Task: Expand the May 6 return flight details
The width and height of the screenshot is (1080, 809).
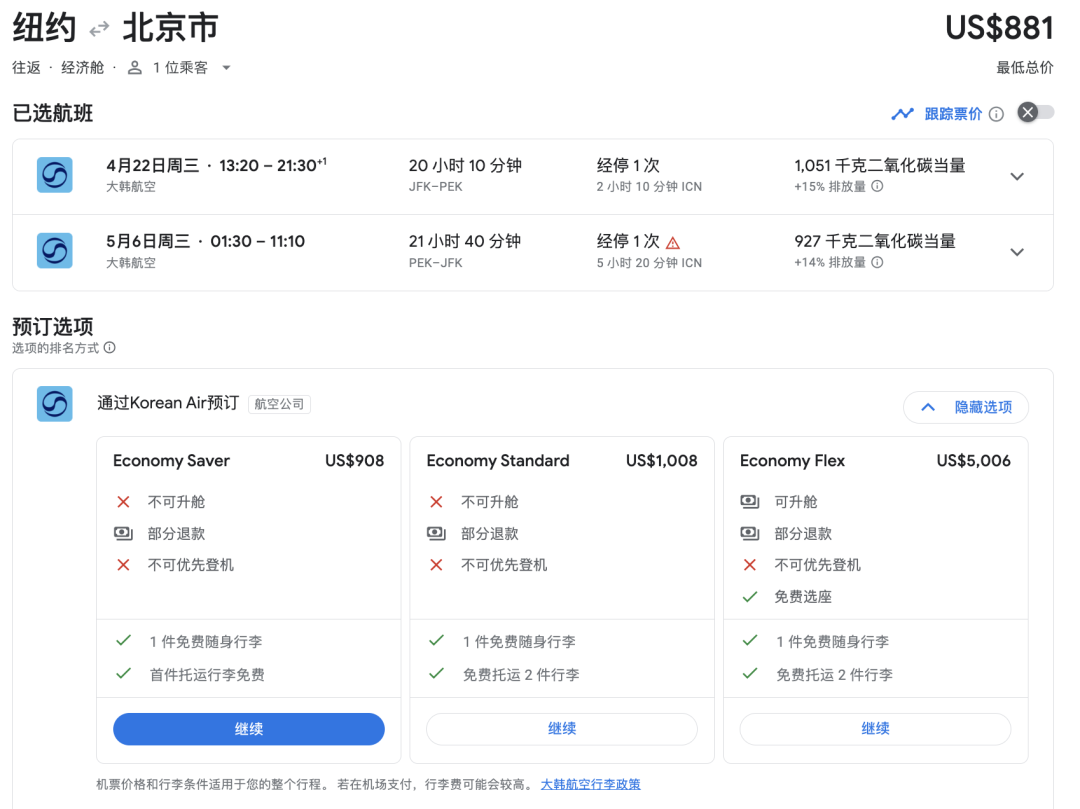Action: [x=1017, y=252]
